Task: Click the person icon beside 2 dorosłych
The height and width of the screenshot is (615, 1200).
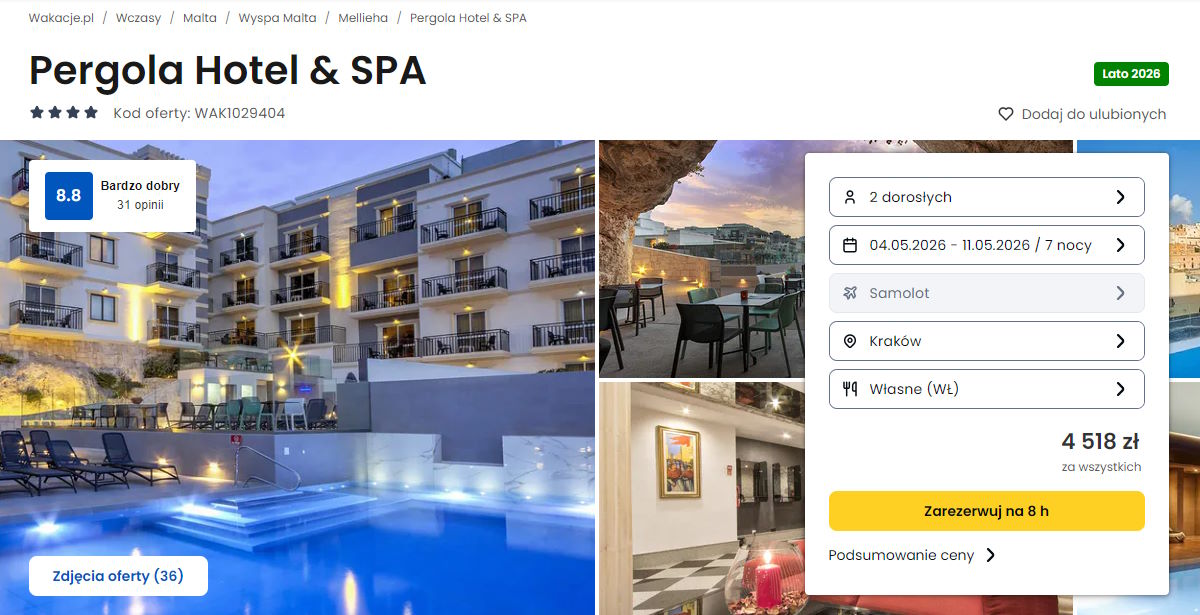Action: [850, 197]
